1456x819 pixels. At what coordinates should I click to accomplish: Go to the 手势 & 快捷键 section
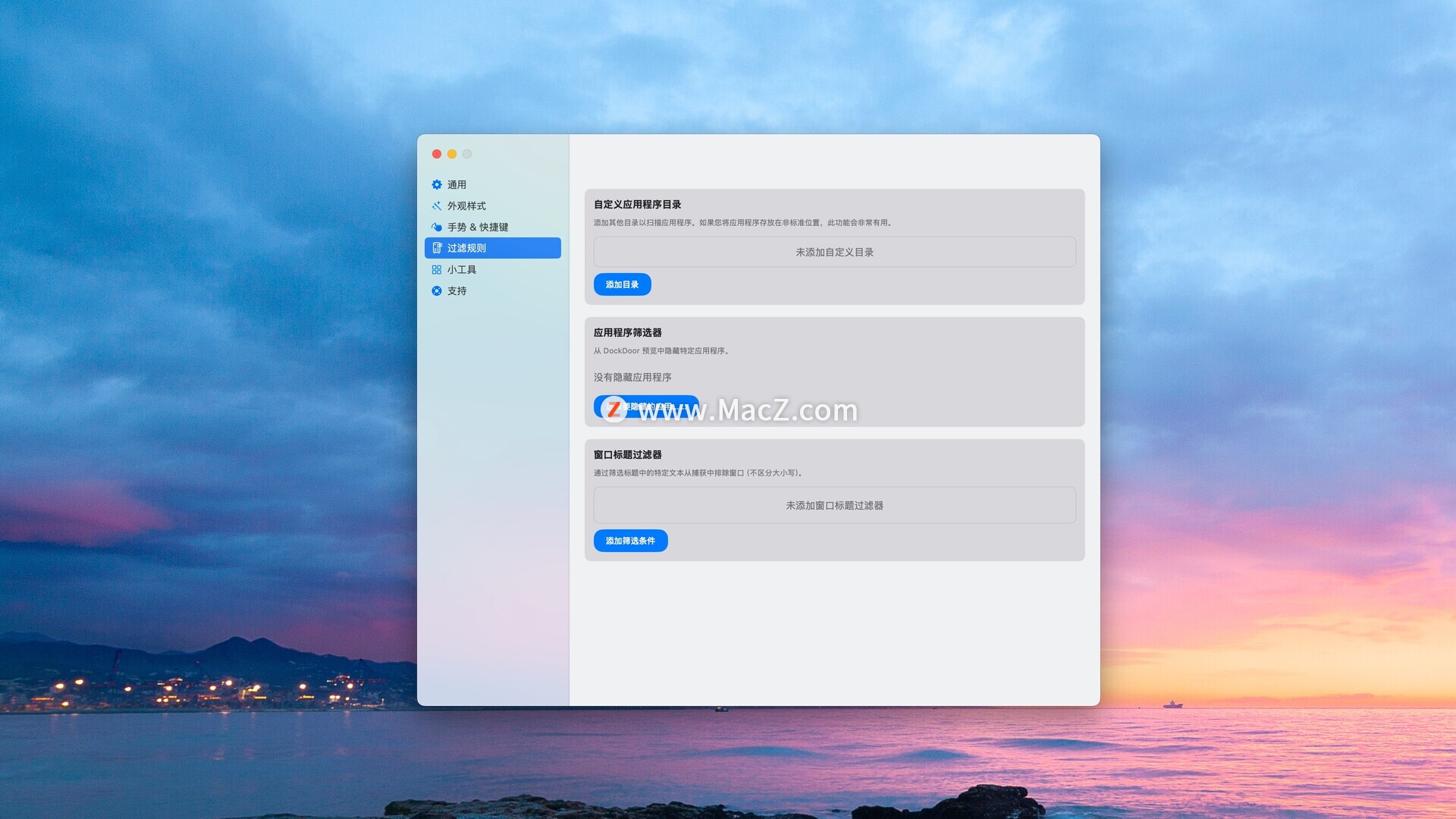[478, 227]
